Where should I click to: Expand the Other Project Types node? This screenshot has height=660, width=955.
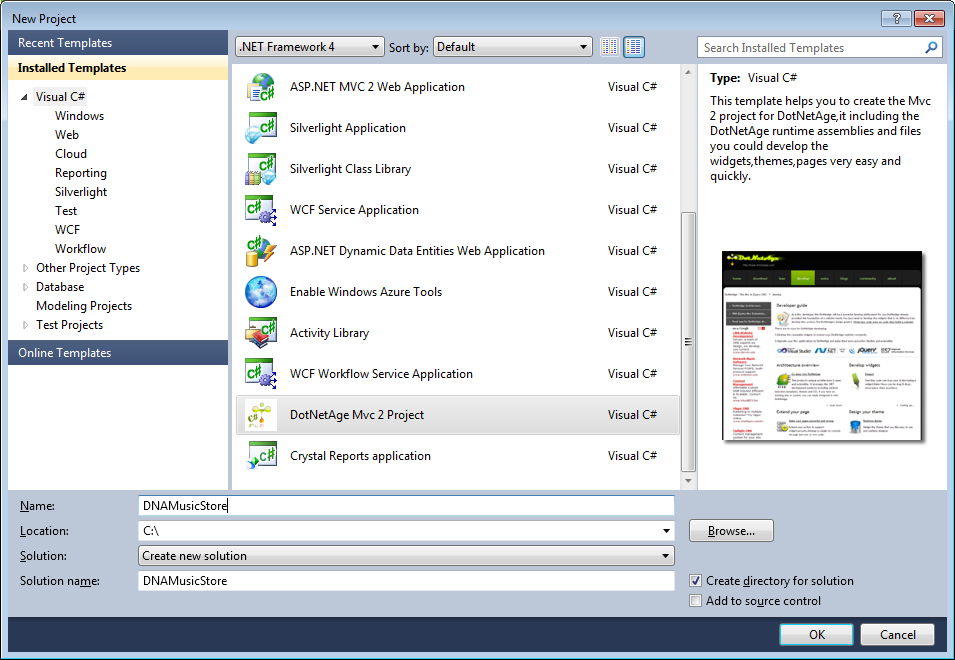(25, 268)
